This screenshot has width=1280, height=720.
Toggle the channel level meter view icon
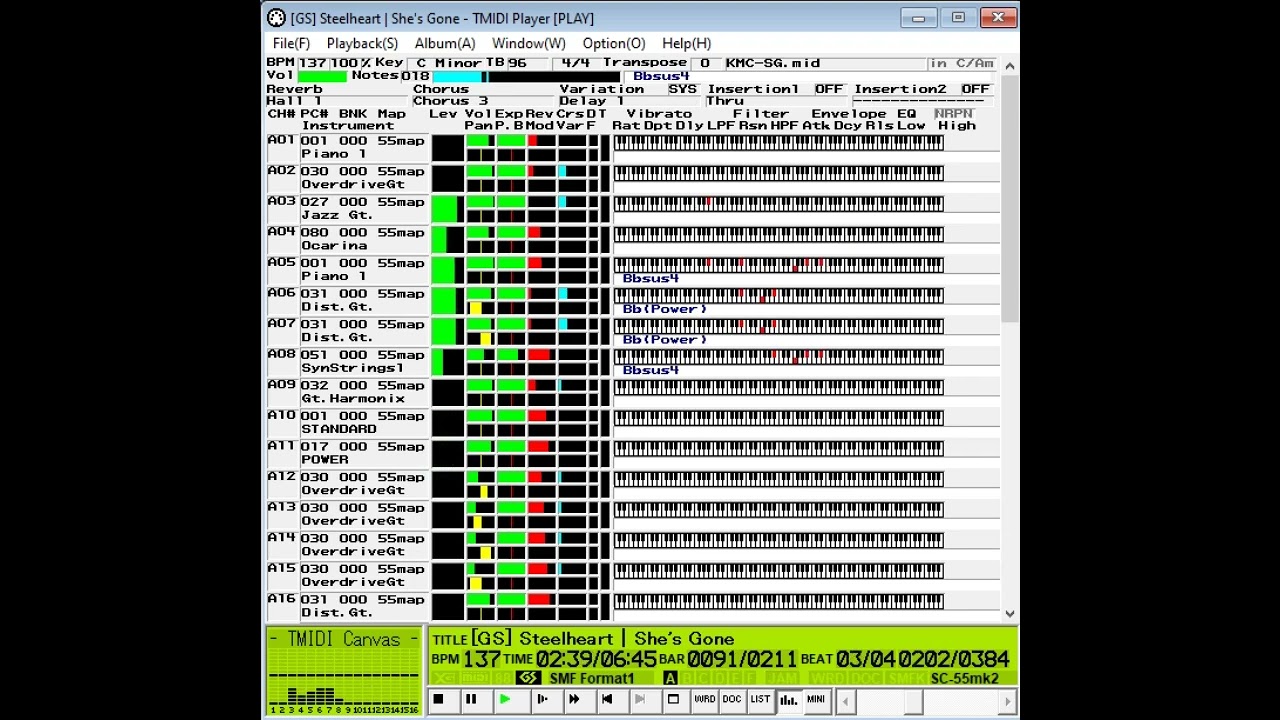click(x=788, y=700)
